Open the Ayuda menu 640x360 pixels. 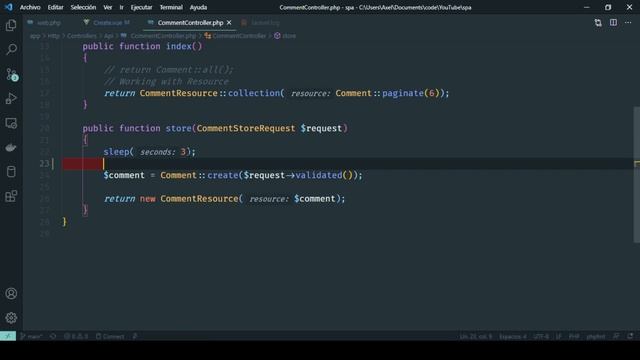coord(198,7)
